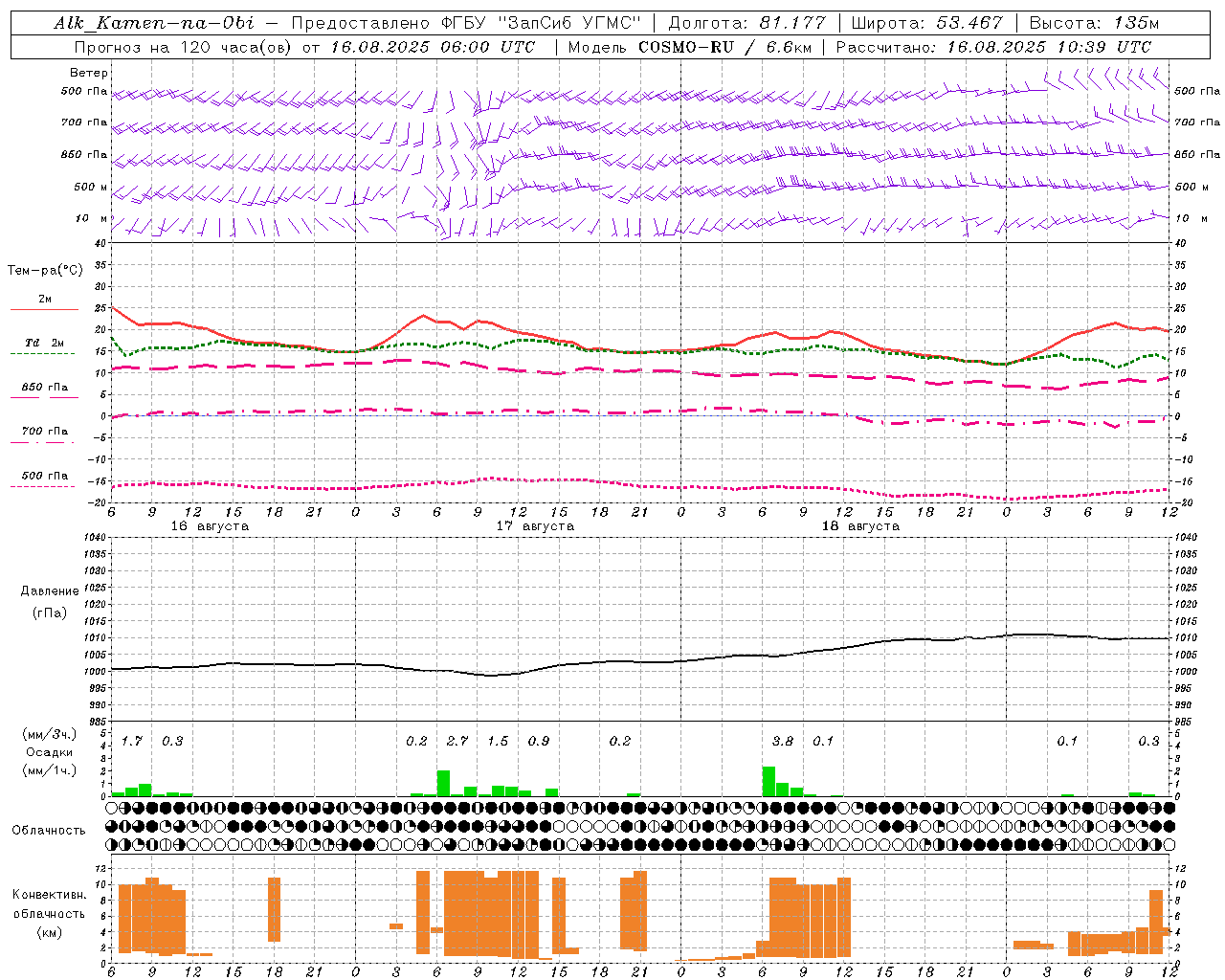Click the Давление (гПа) pressure axis label

point(50,602)
